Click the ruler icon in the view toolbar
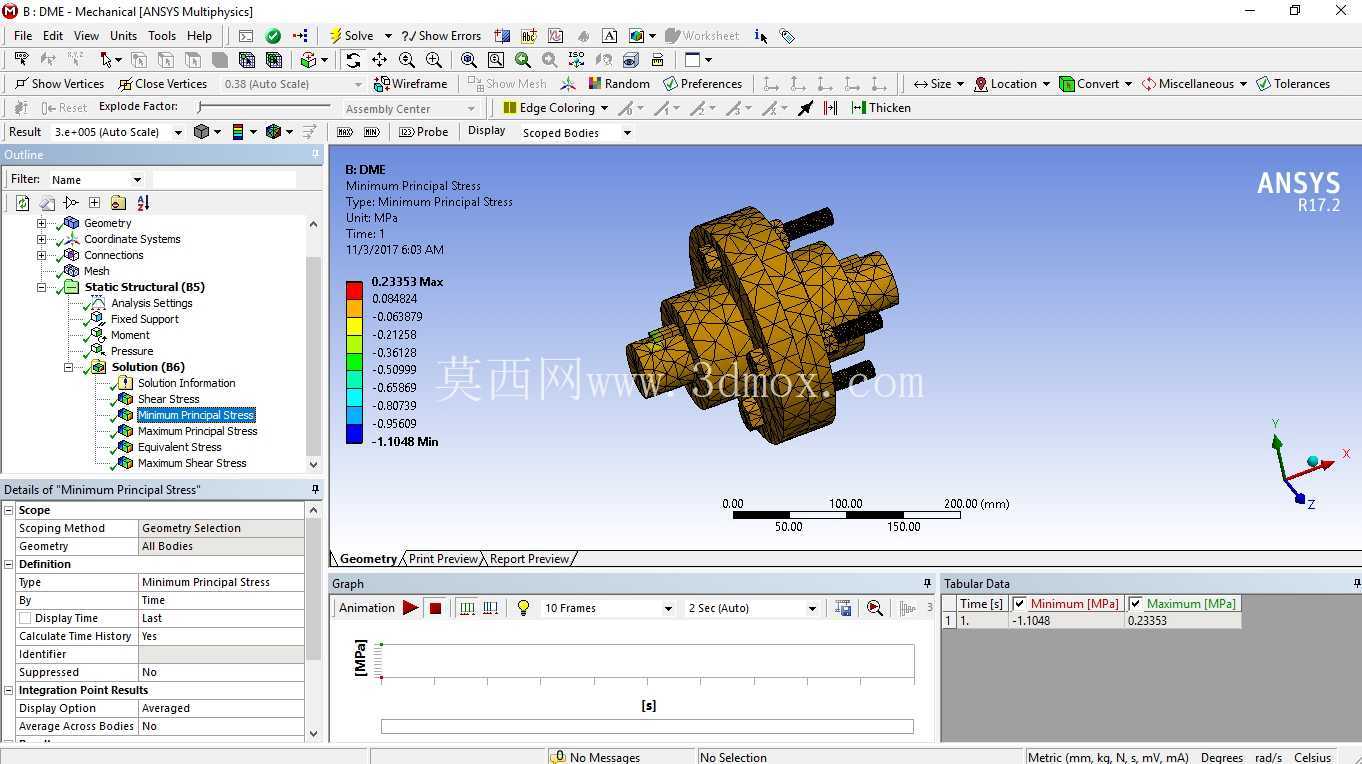Image resolution: width=1362 pixels, height=764 pixels. coord(657,60)
